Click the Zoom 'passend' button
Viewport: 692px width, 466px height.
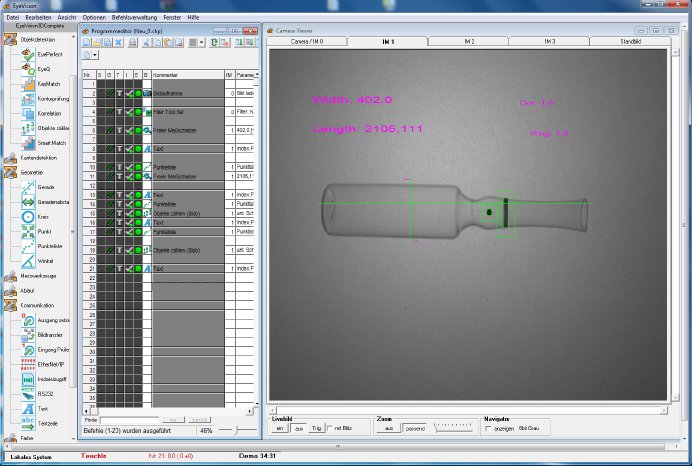[415, 428]
